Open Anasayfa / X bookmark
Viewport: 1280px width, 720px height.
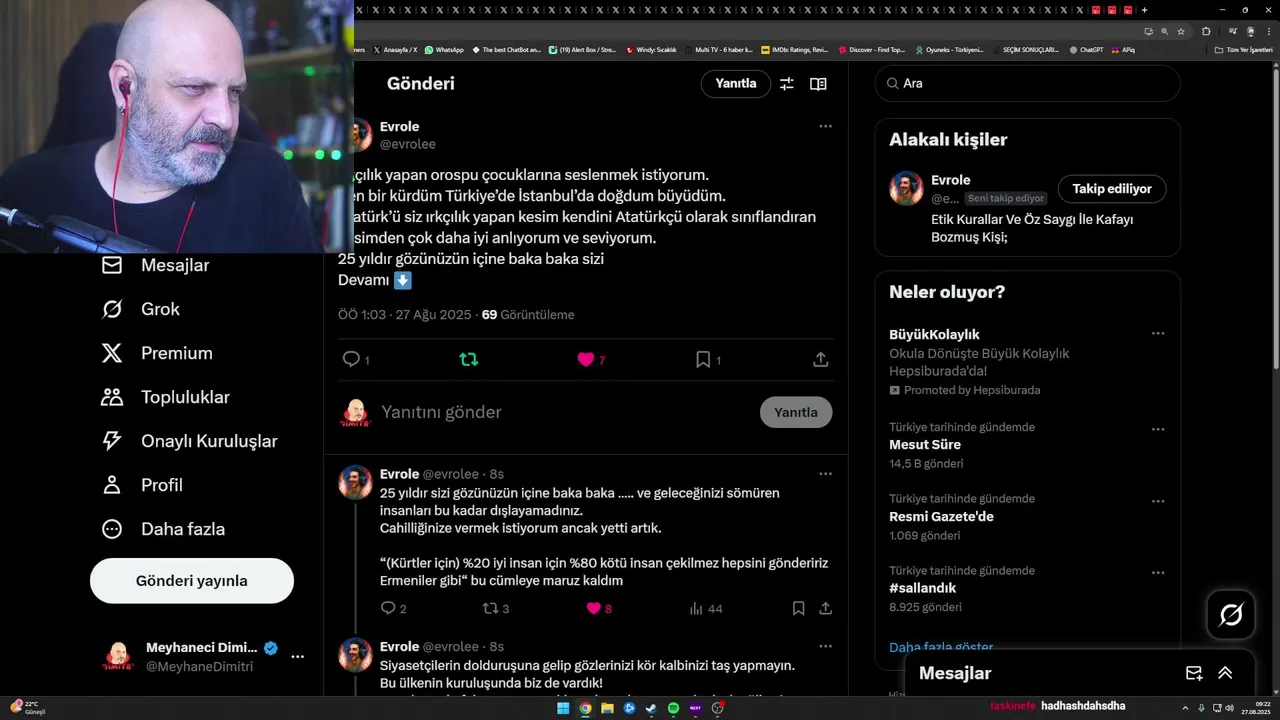point(395,49)
